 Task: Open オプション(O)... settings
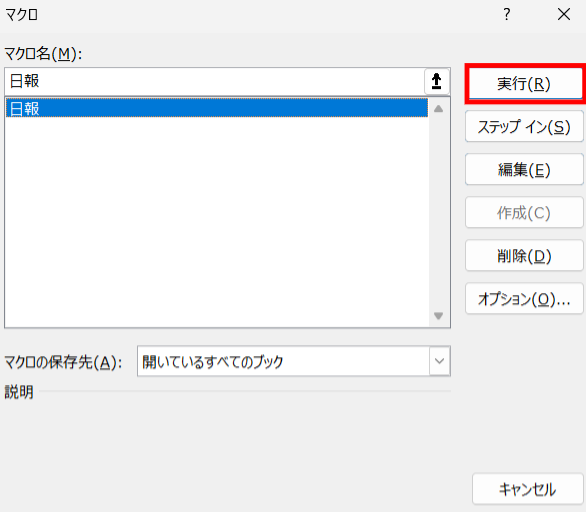[x=524, y=299]
